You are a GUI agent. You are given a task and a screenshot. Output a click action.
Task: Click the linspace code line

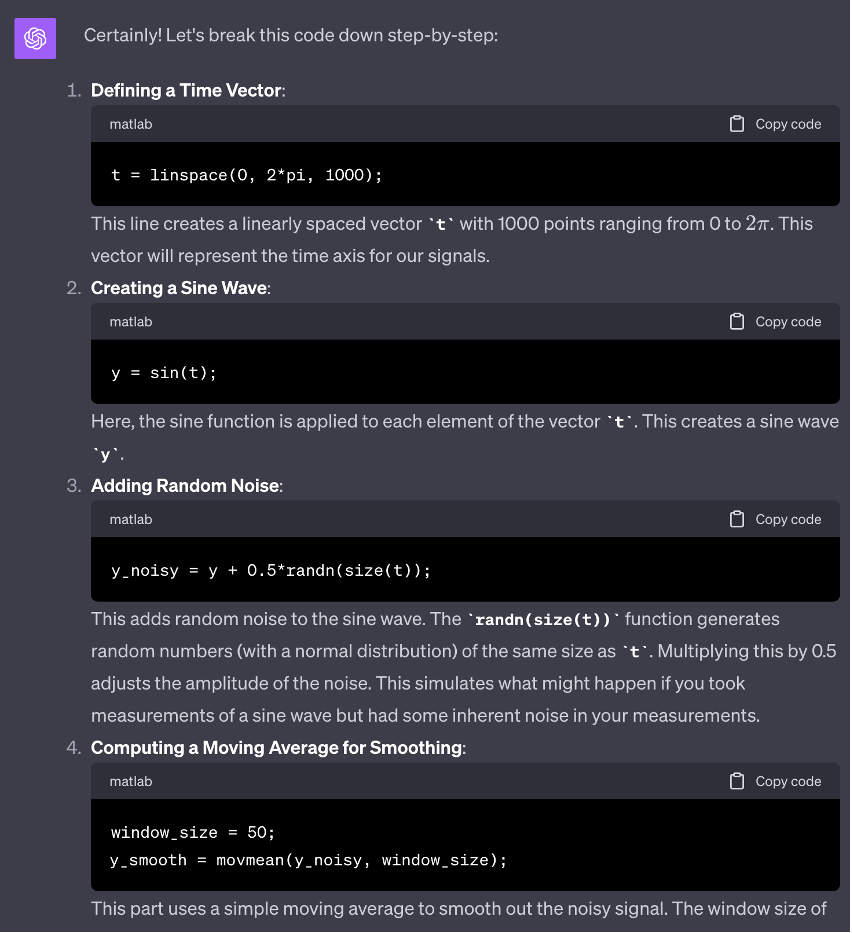tap(246, 175)
